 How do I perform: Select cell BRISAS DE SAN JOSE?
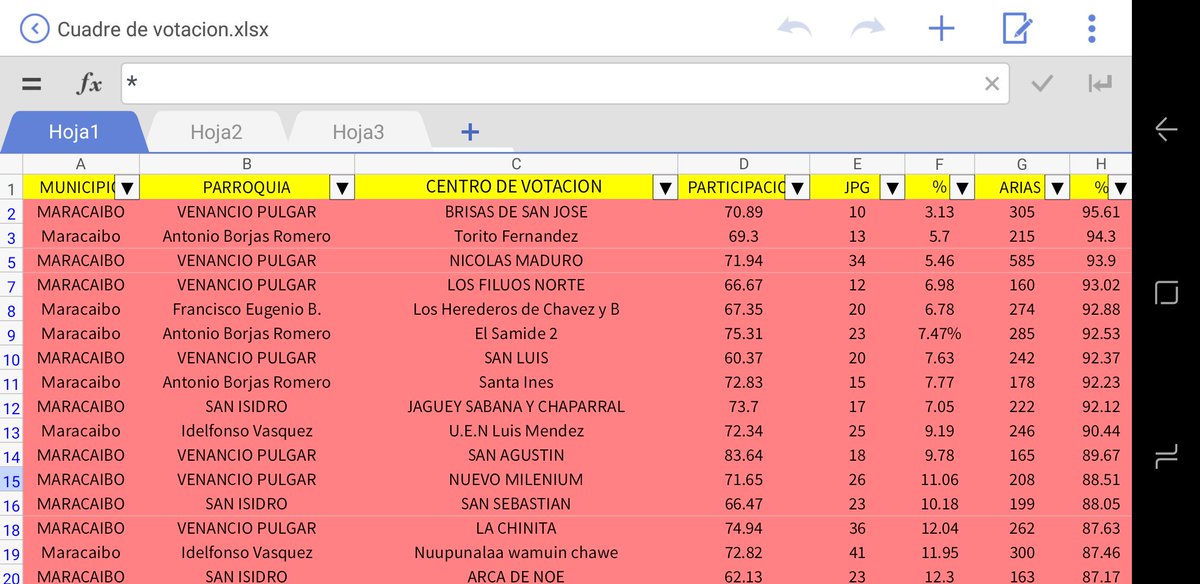click(x=516, y=212)
